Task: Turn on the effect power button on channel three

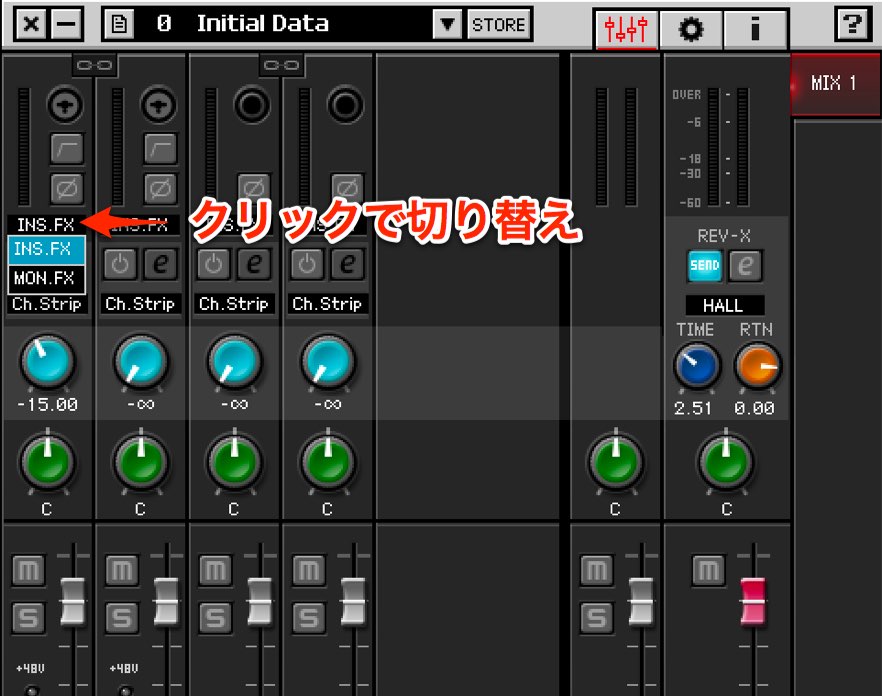Action: tap(213, 263)
